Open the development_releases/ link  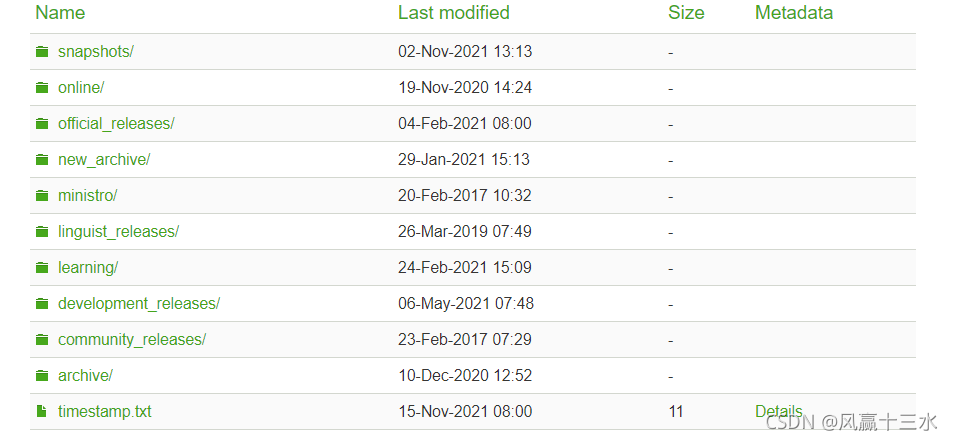point(139,303)
